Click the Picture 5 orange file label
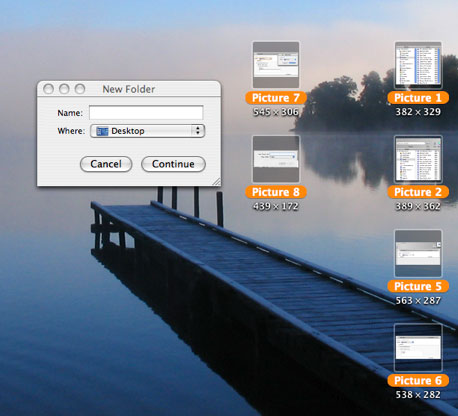 pyautogui.click(x=418, y=286)
